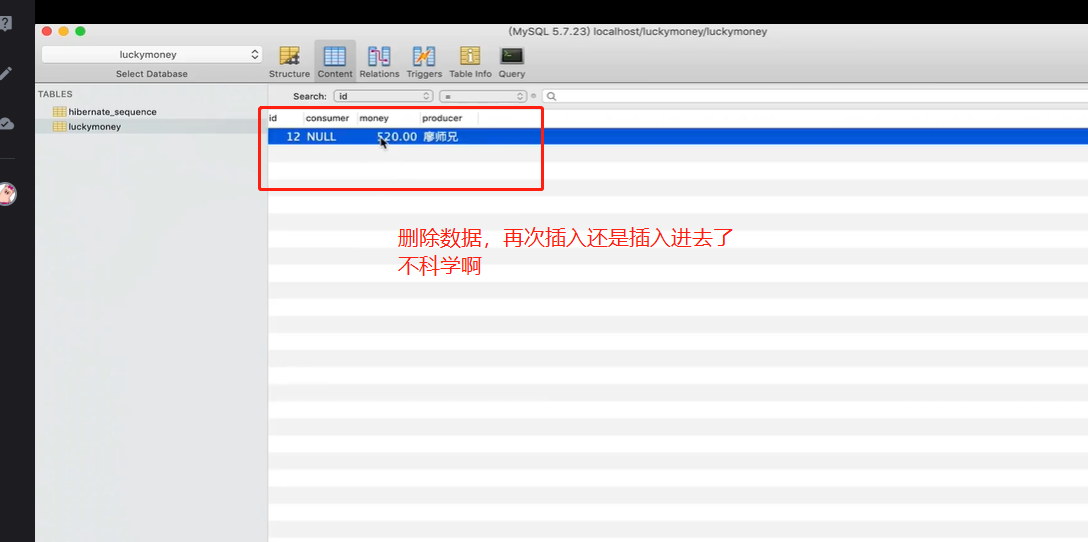The height and width of the screenshot is (542, 1088).
Task: Open the Structure view
Action: [289, 62]
